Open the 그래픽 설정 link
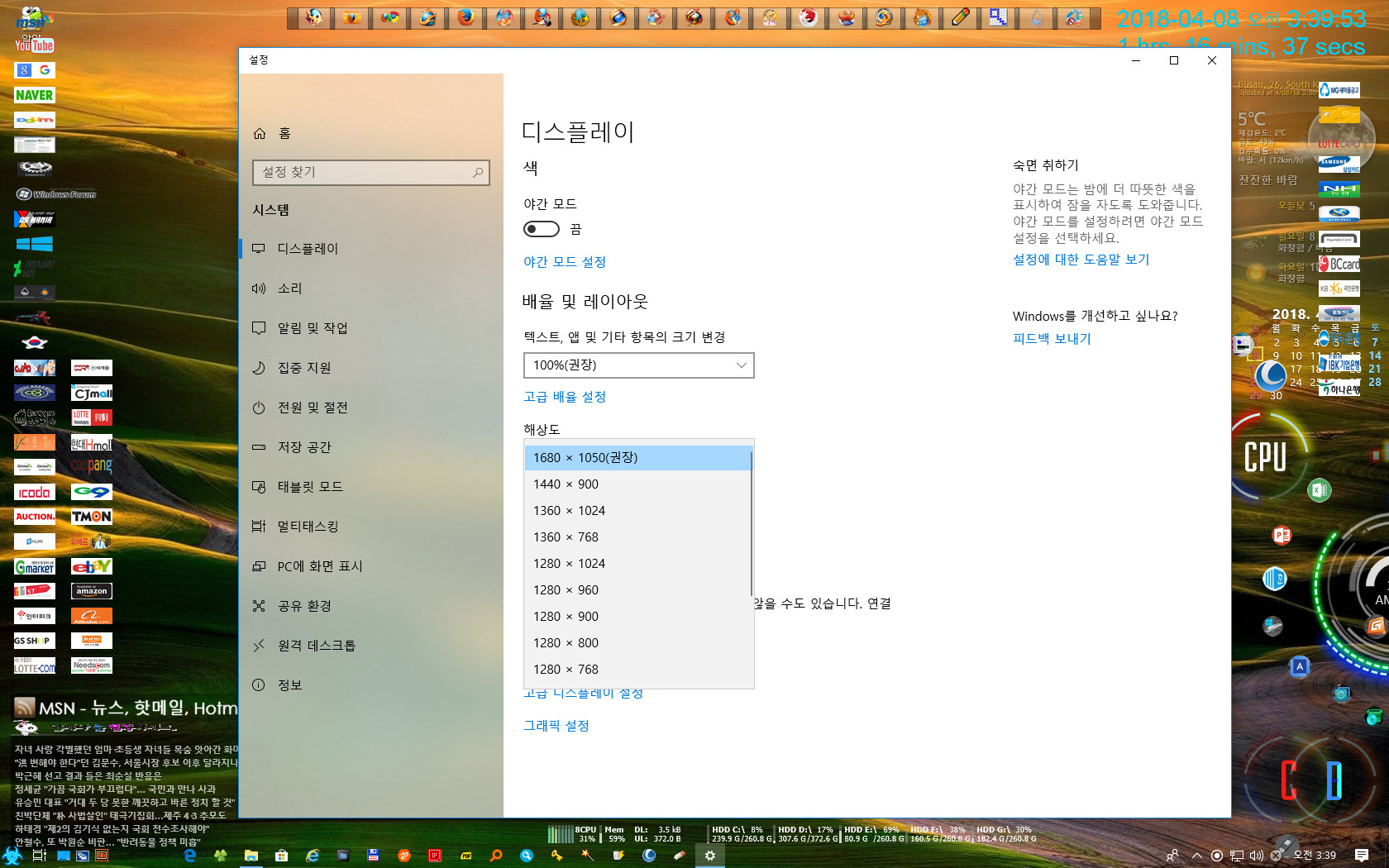Screen dimensions: 1389x868 pos(556,726)
